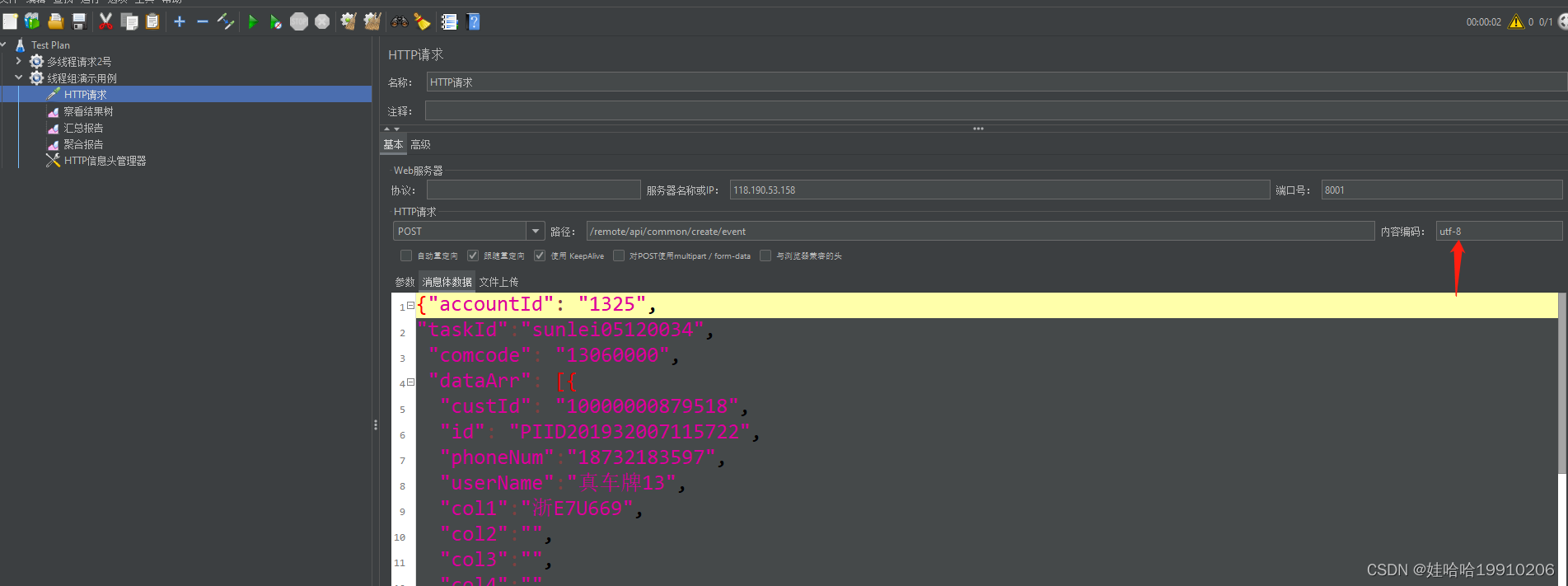Click the 内容编码 field with utf-8

click(1499, 232)
